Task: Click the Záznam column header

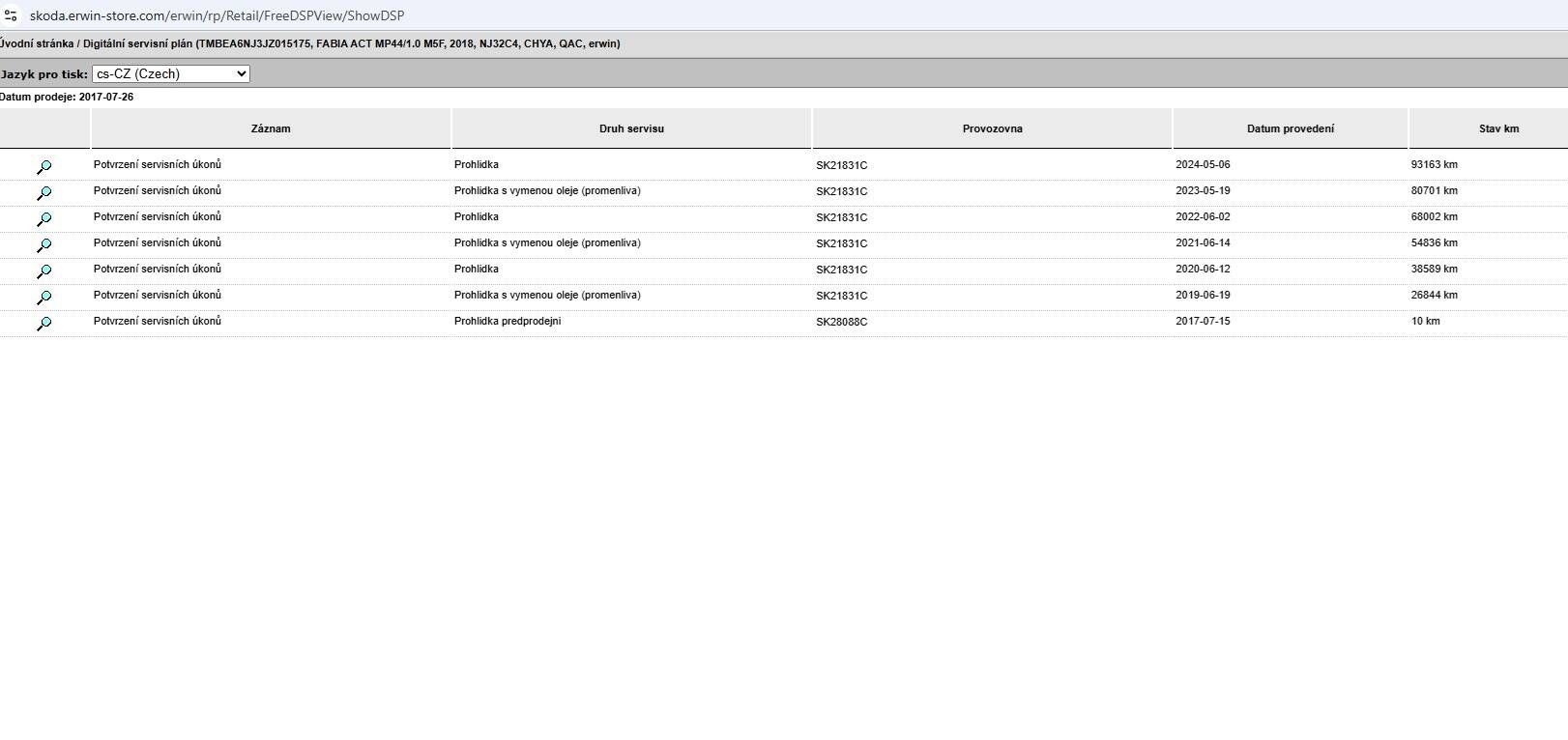Action: [271, 128]
